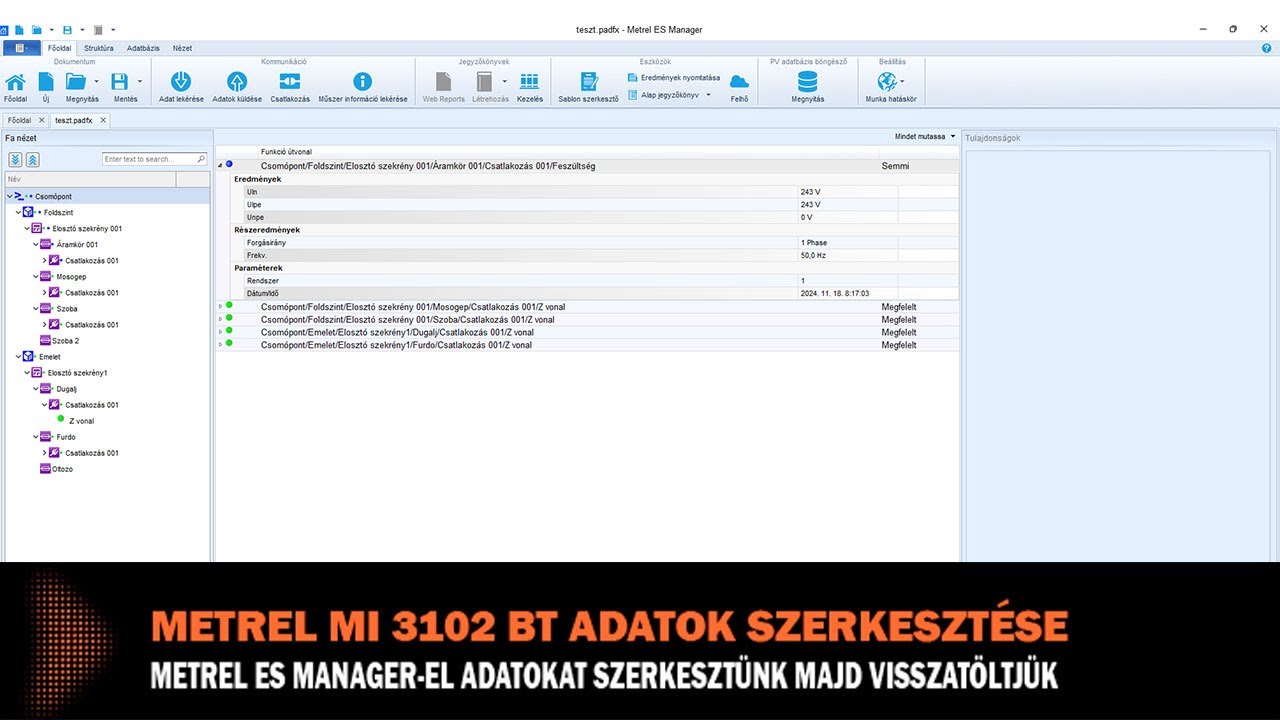This screenshot has height=720, width=1280.
Task: Switch to the Adatbázis ribbon tab
Action: pos(144,48)
